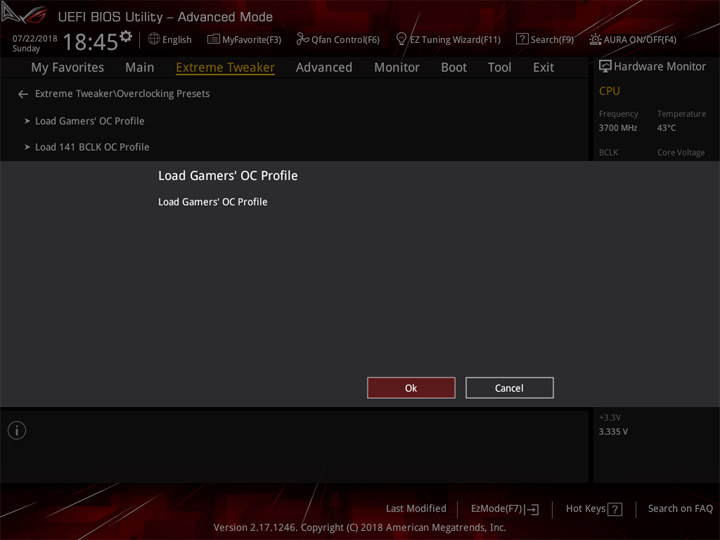Image resolution: width=720 pixels, height=540 pixels.
Task: Launch EZ Tuning Wizard(F11)
Action: coord(448,39)
